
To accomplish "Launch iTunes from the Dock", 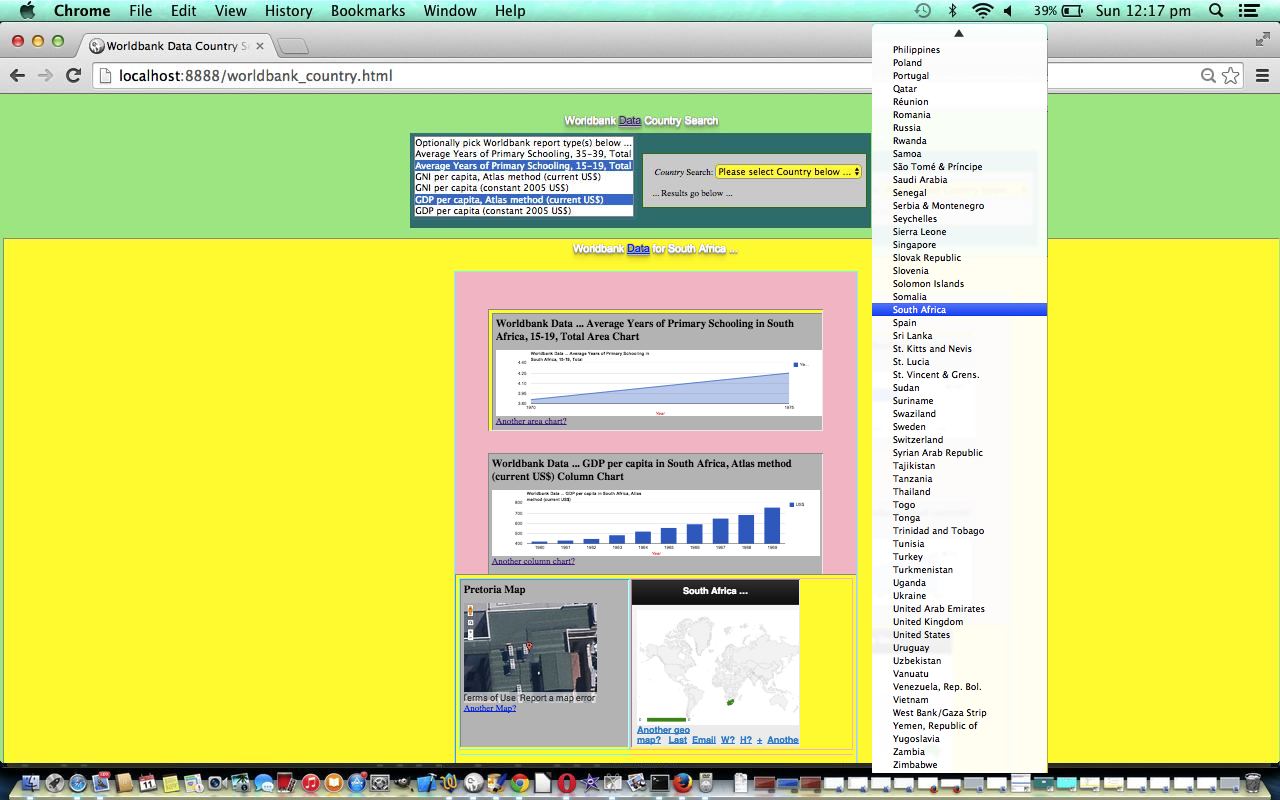I will point(310,784).
